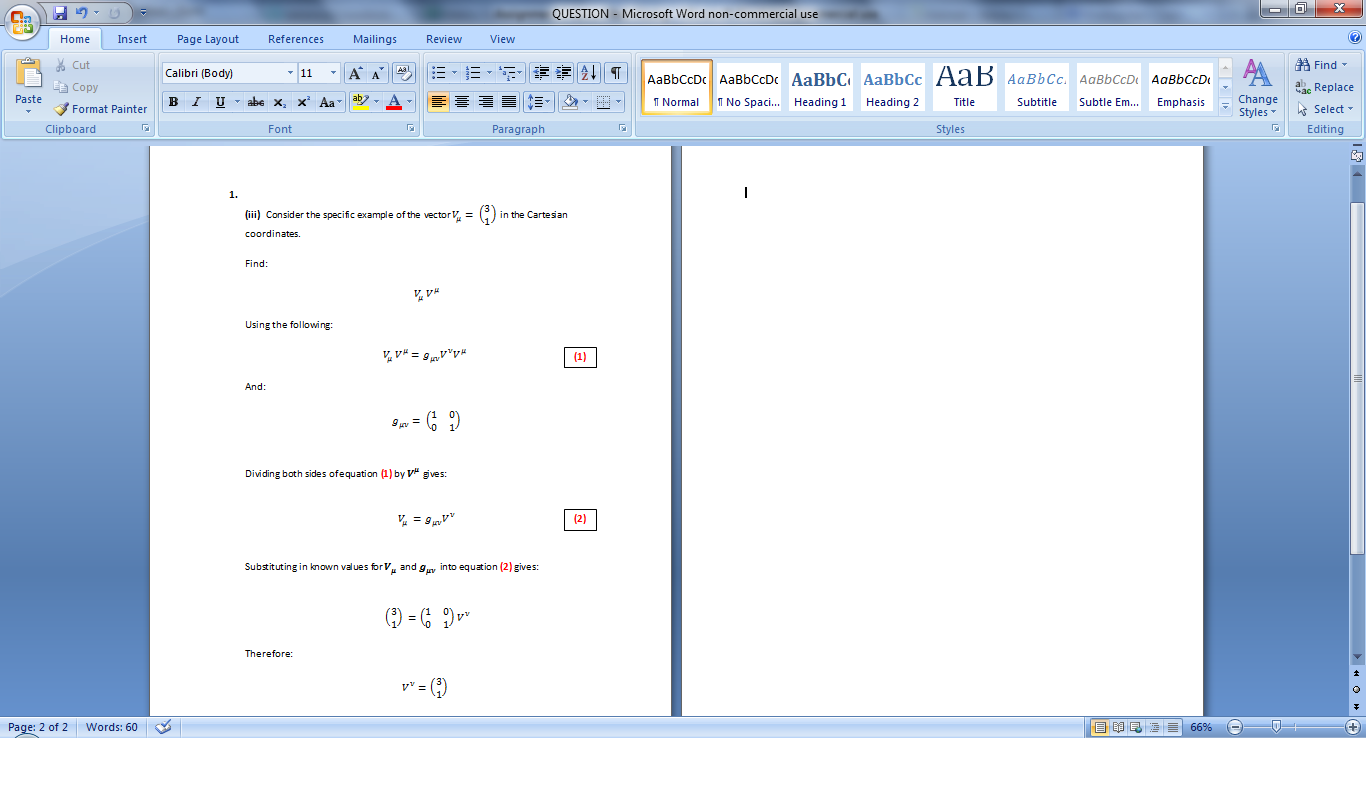Click the Save icon in quick access toolbar
Viewport: 1366px width, 804px height.
(x=60, y=13)
